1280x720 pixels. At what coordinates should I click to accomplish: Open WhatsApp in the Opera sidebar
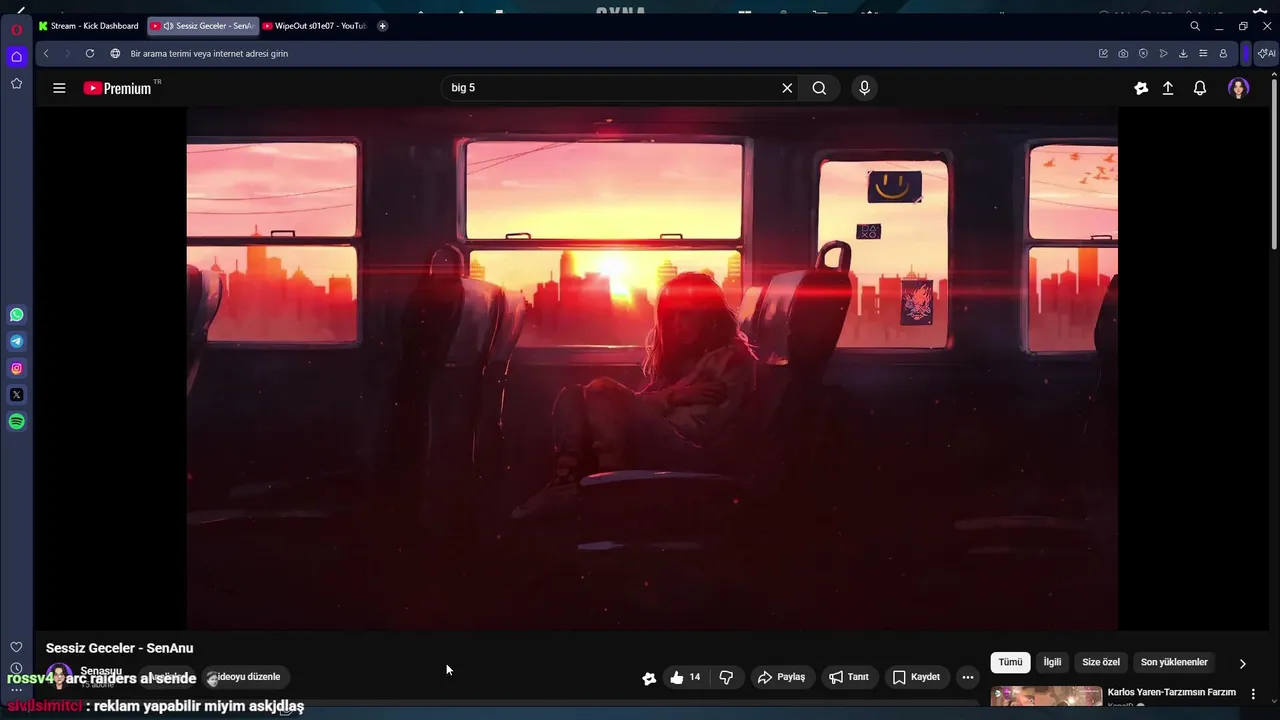[17, 315]
